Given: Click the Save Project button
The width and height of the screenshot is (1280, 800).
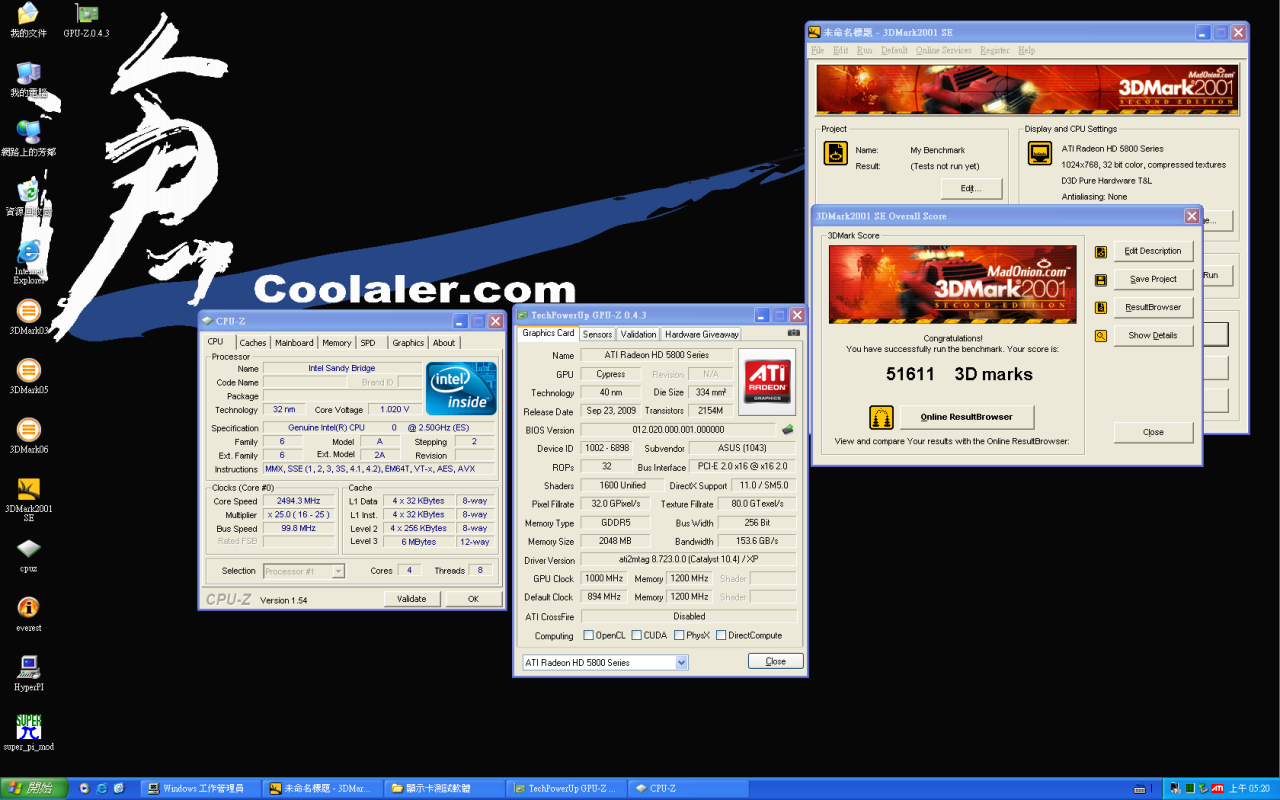Looking at the screenshot, I should pos(1153,279).
